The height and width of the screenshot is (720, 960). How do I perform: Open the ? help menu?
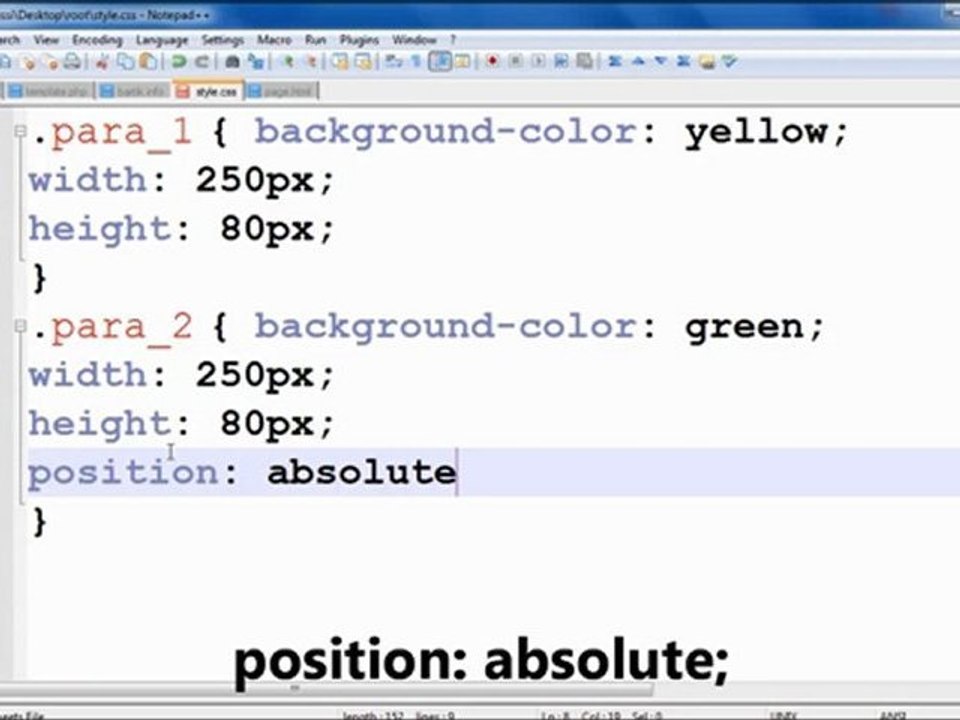pos(453,40)
